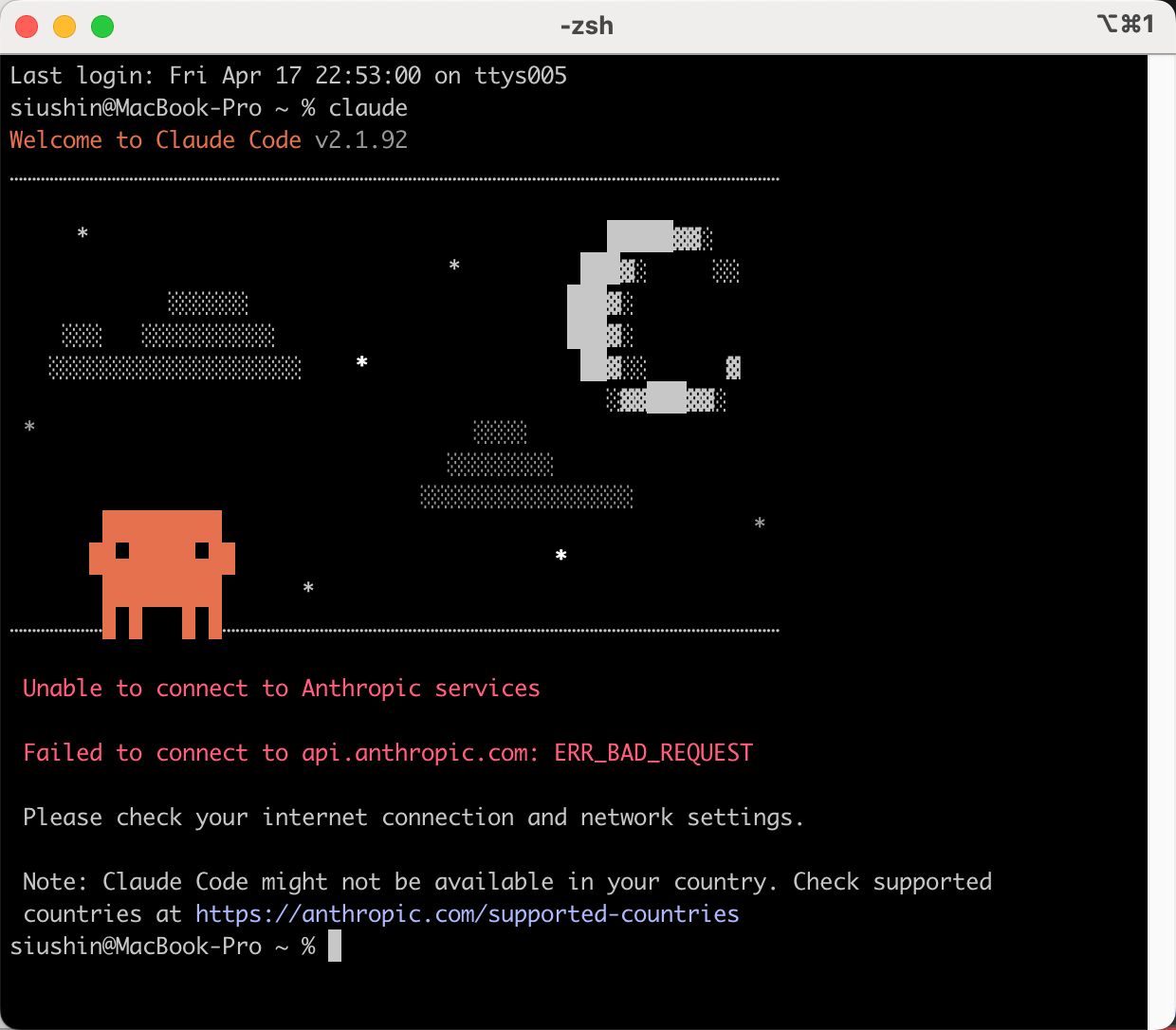Click the ⌥⌘1 shortcut indicator in title bar

[1126, 24]
